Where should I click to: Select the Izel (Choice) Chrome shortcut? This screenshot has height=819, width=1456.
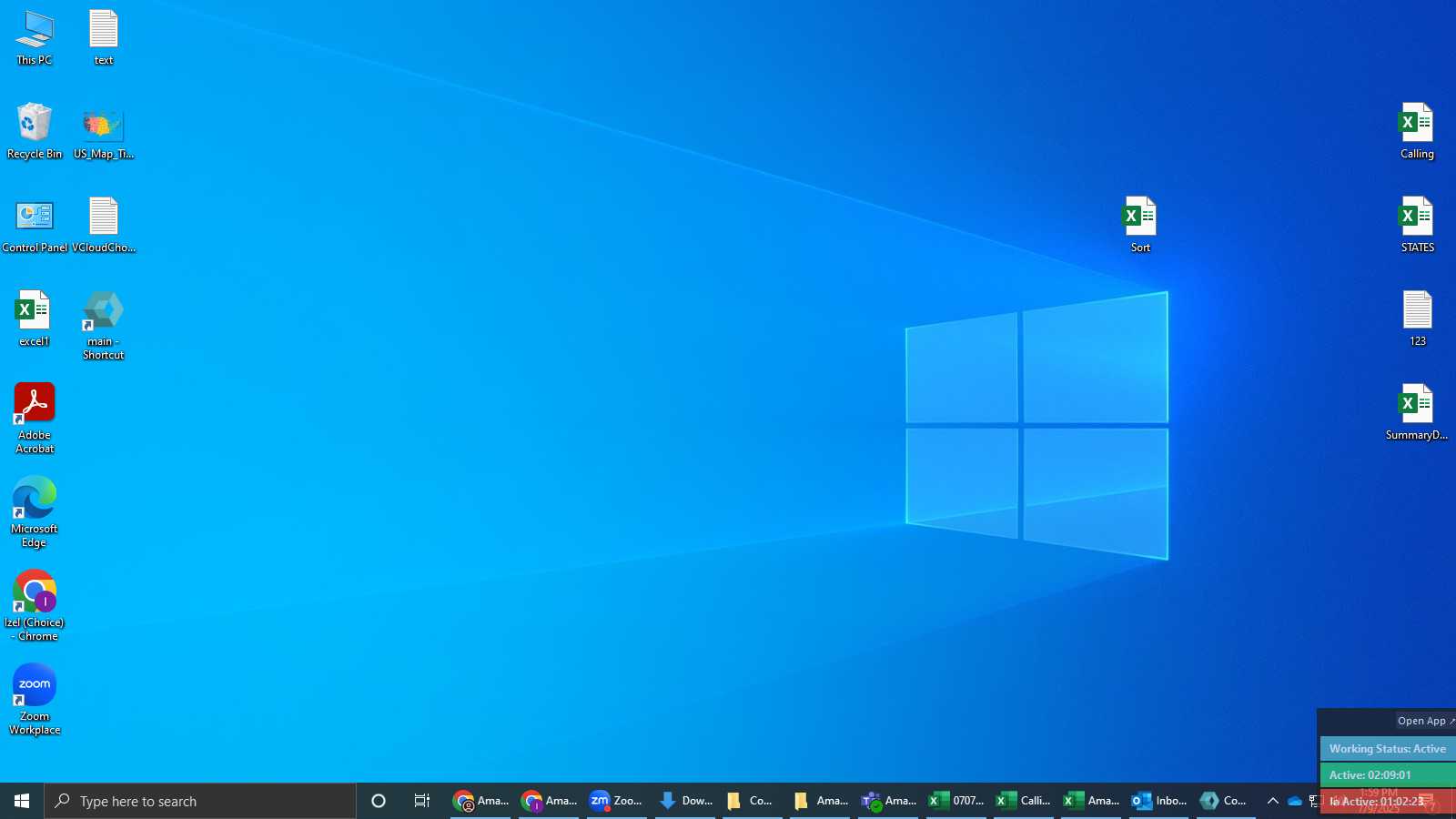pyautogui.click(x=35, y=606)
